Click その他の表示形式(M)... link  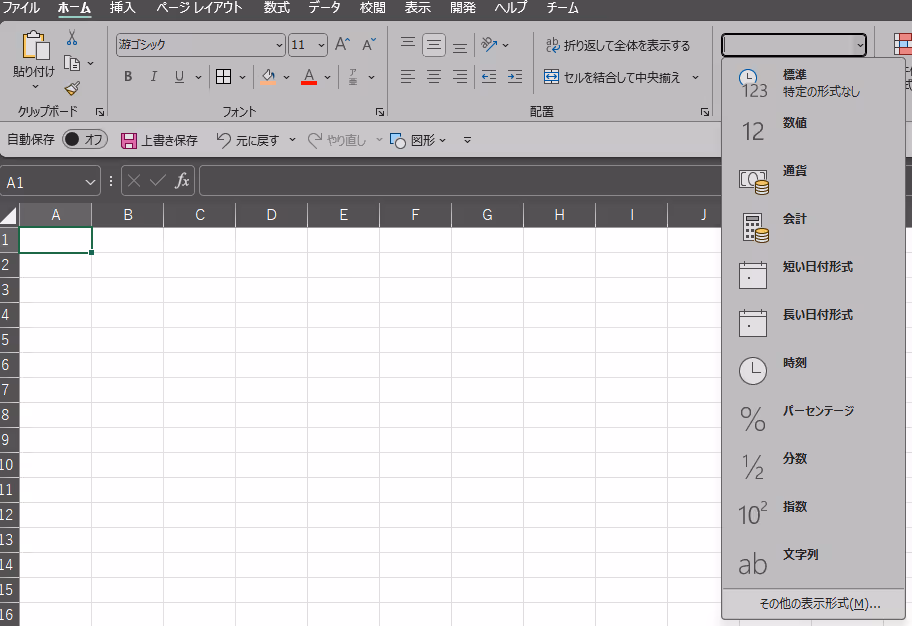click(x=820, y=604)
